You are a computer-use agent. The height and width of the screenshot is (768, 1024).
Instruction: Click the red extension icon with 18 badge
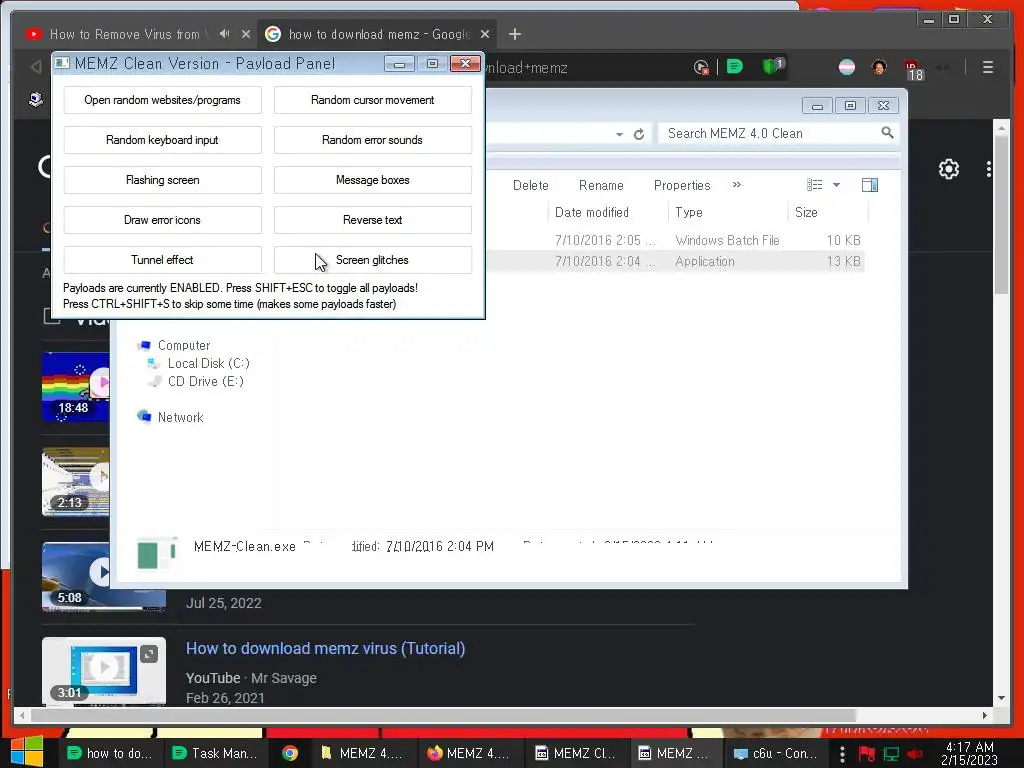pos(913,69)
